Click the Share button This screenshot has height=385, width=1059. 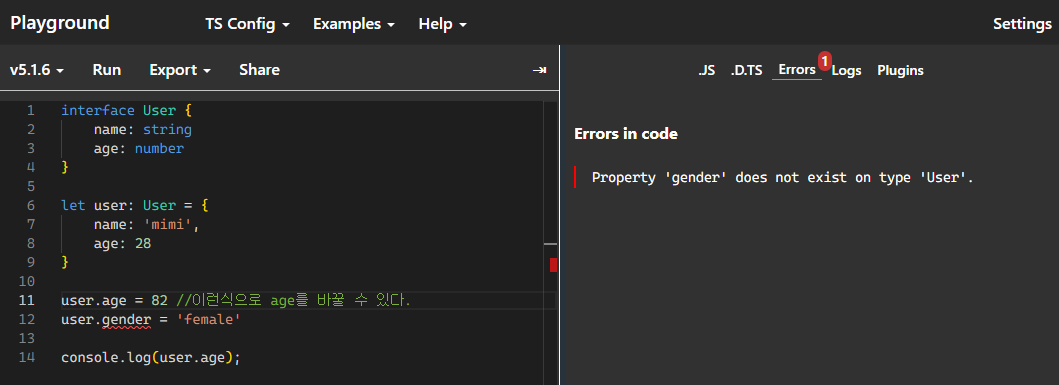click(x=259, y=70)
